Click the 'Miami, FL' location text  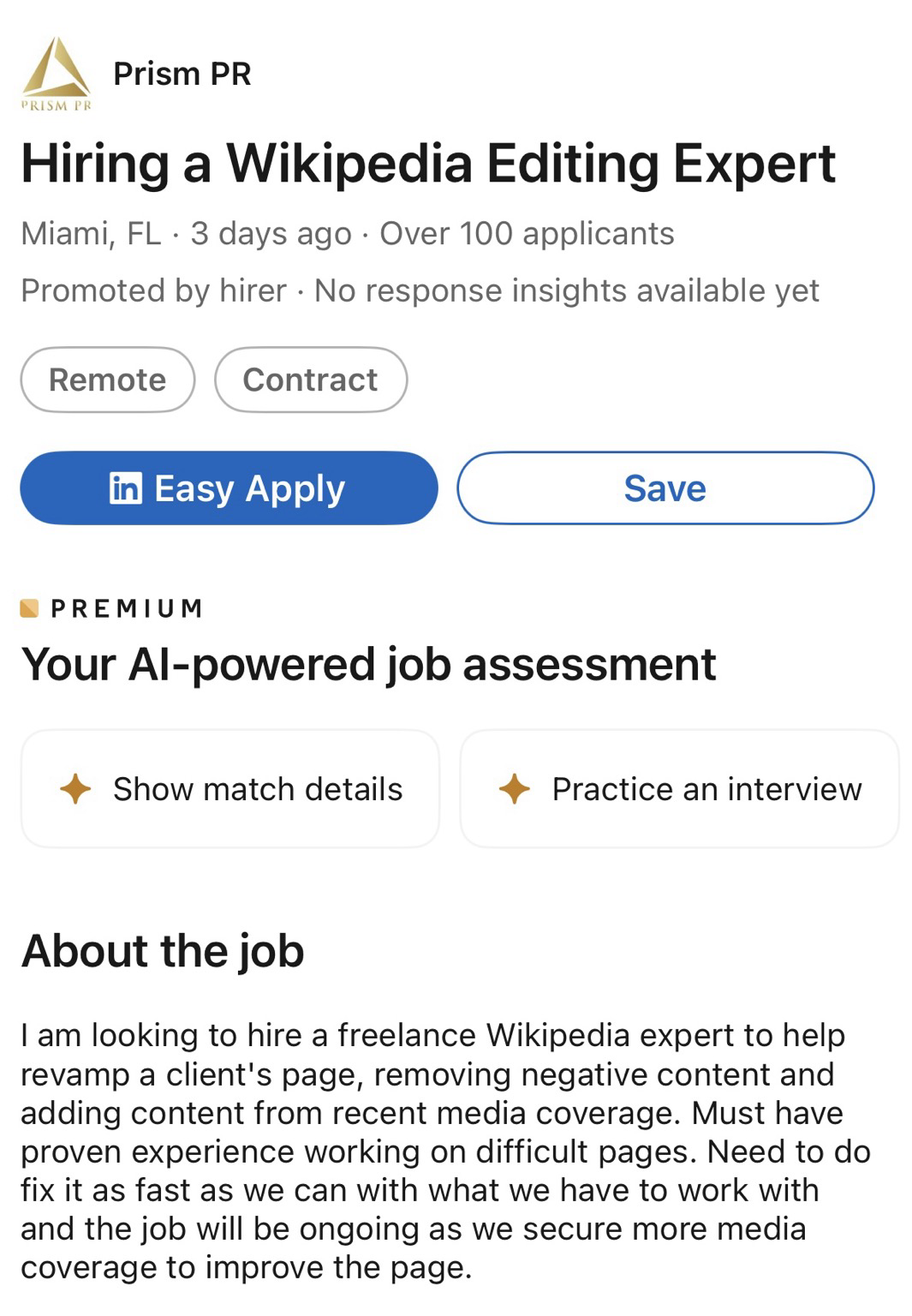(x=91, y=233)
